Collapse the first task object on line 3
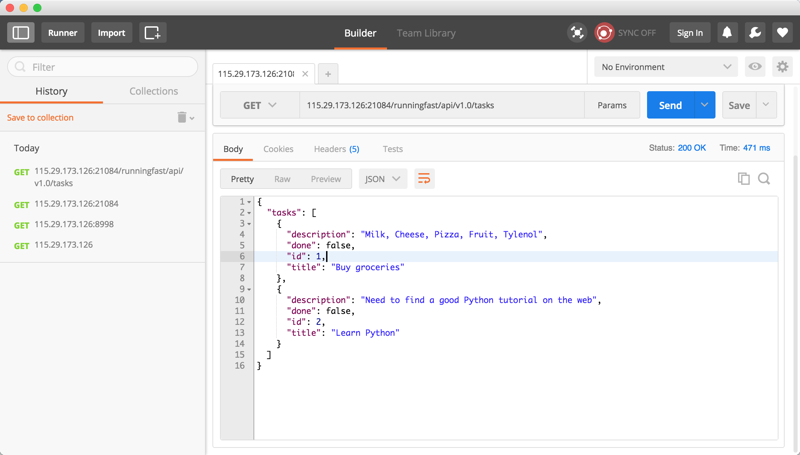Screen dimensions: 800x455 pyautogui.click(x=249, y=224)
